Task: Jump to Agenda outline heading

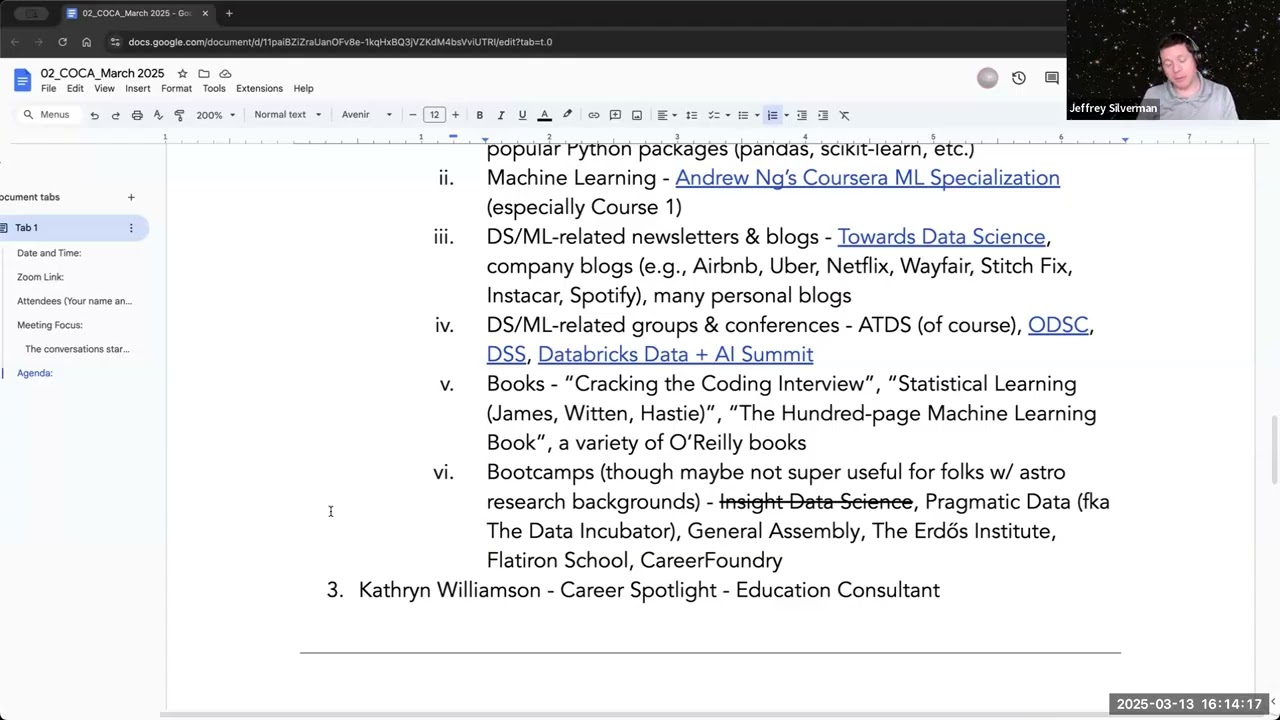Action: pyautogui.click(x=35, y=373)
